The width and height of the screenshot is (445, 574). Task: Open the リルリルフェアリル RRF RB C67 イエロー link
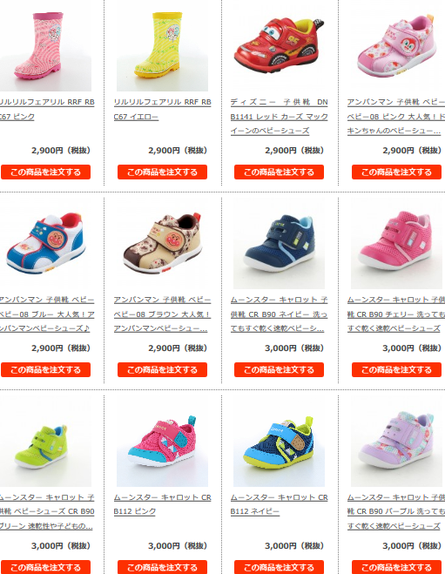coord(162,109)
